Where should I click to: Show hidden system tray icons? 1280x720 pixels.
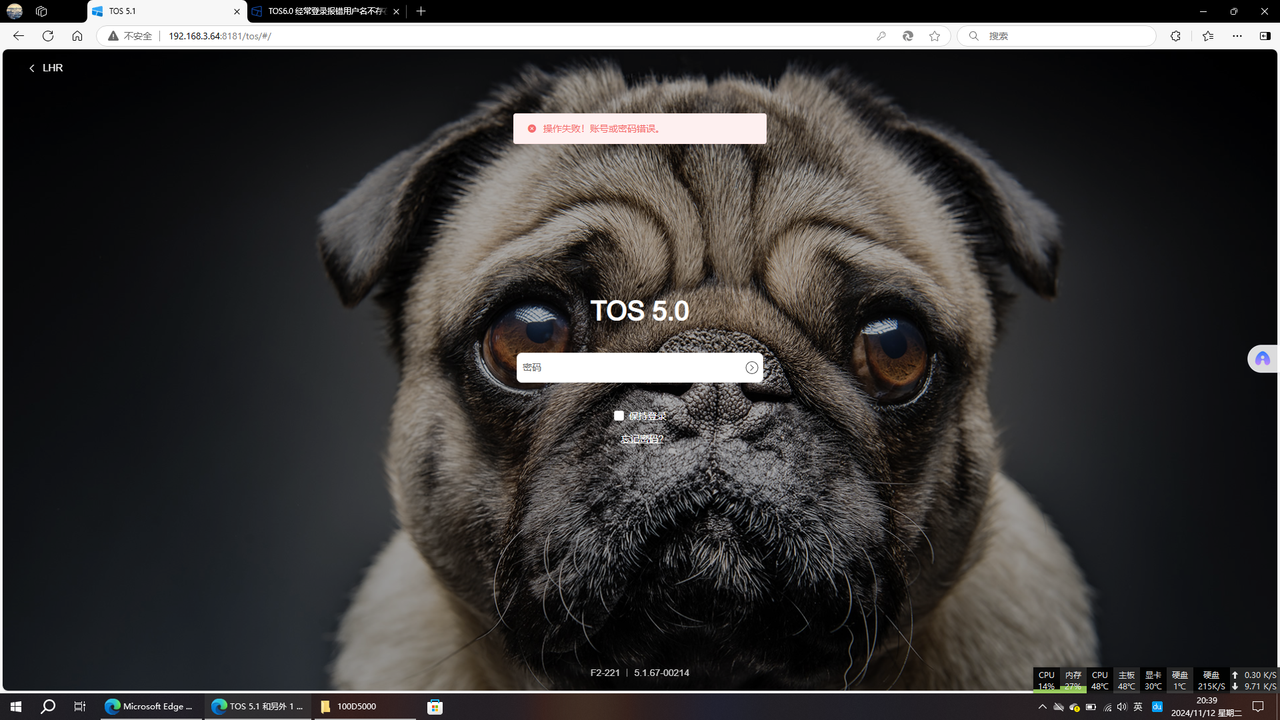1043,706
